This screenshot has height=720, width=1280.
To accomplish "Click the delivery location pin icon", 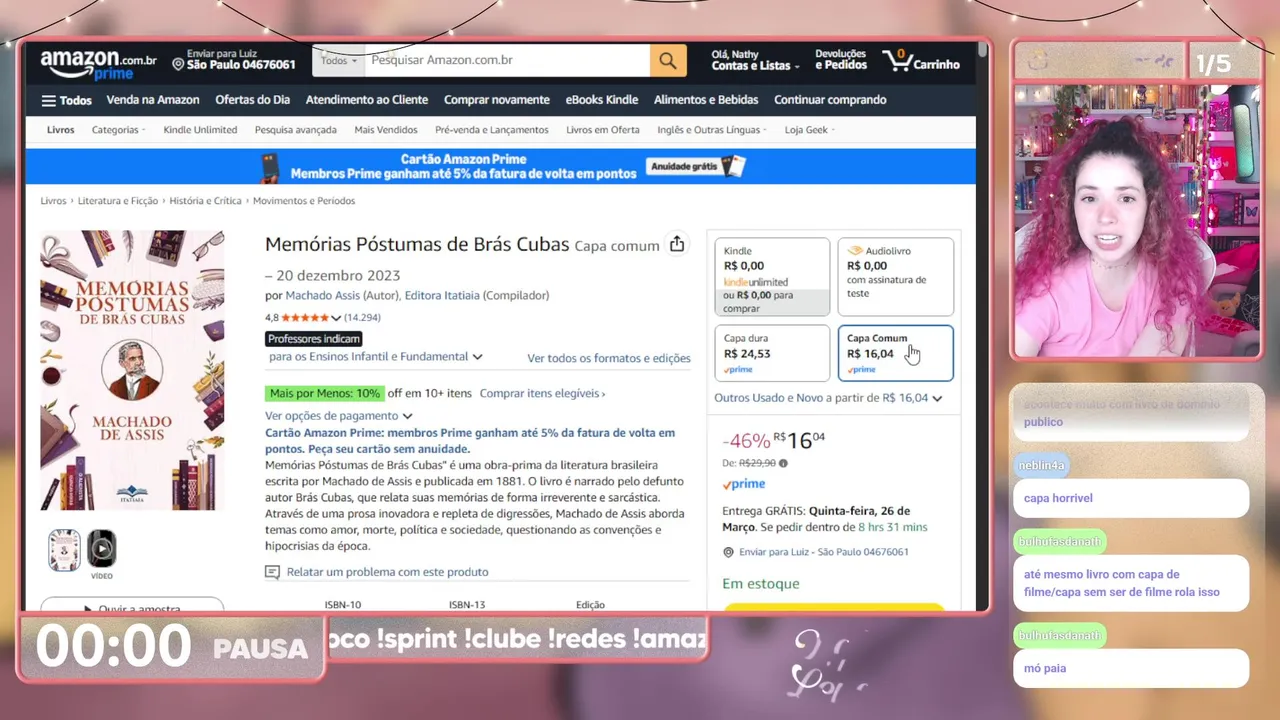I will tap(178, 64).
